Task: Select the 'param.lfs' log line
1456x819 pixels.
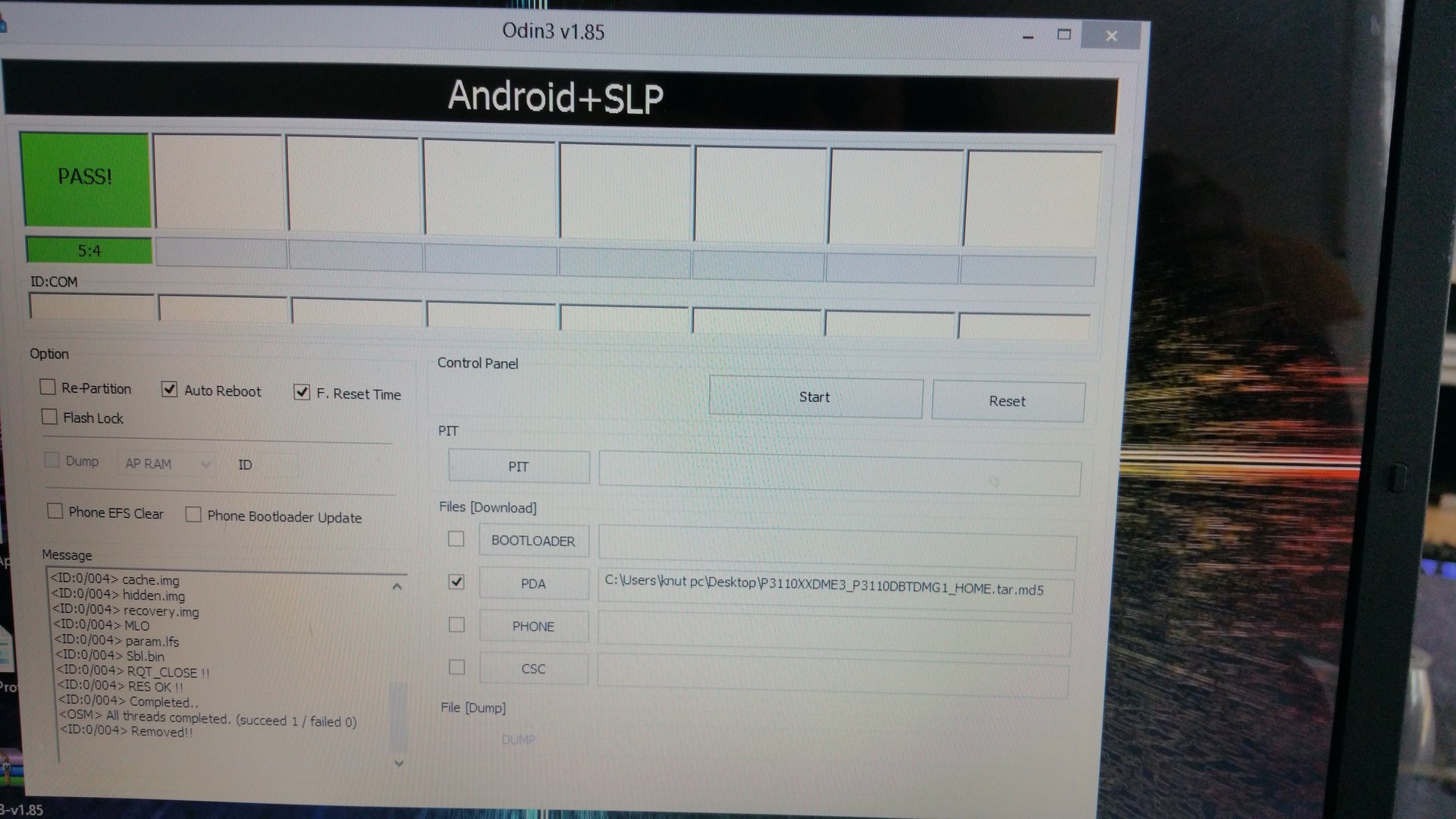Action: coord(117,641)
